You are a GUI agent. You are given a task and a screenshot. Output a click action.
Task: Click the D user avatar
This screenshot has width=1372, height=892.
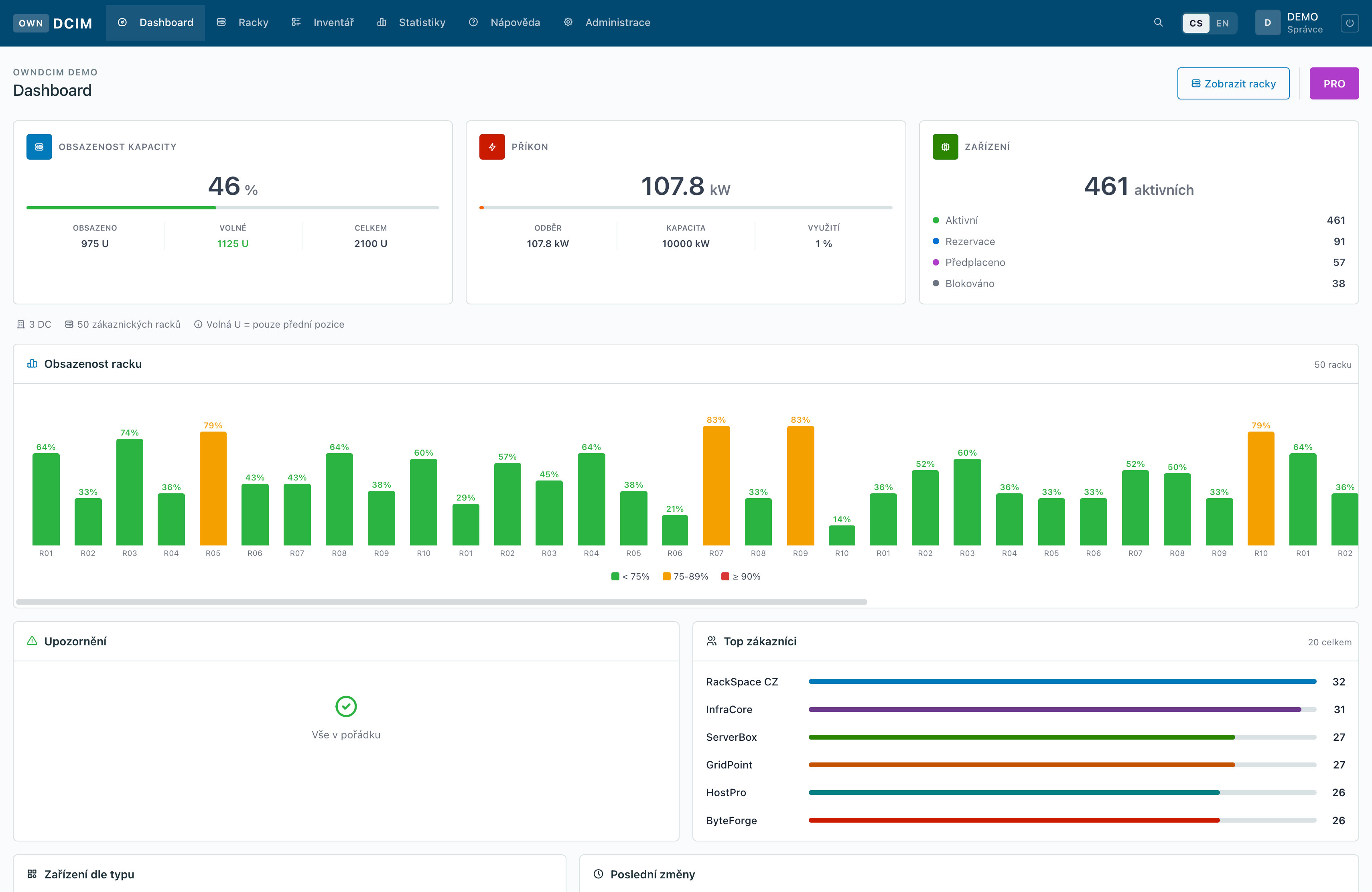pos(1268,23)
